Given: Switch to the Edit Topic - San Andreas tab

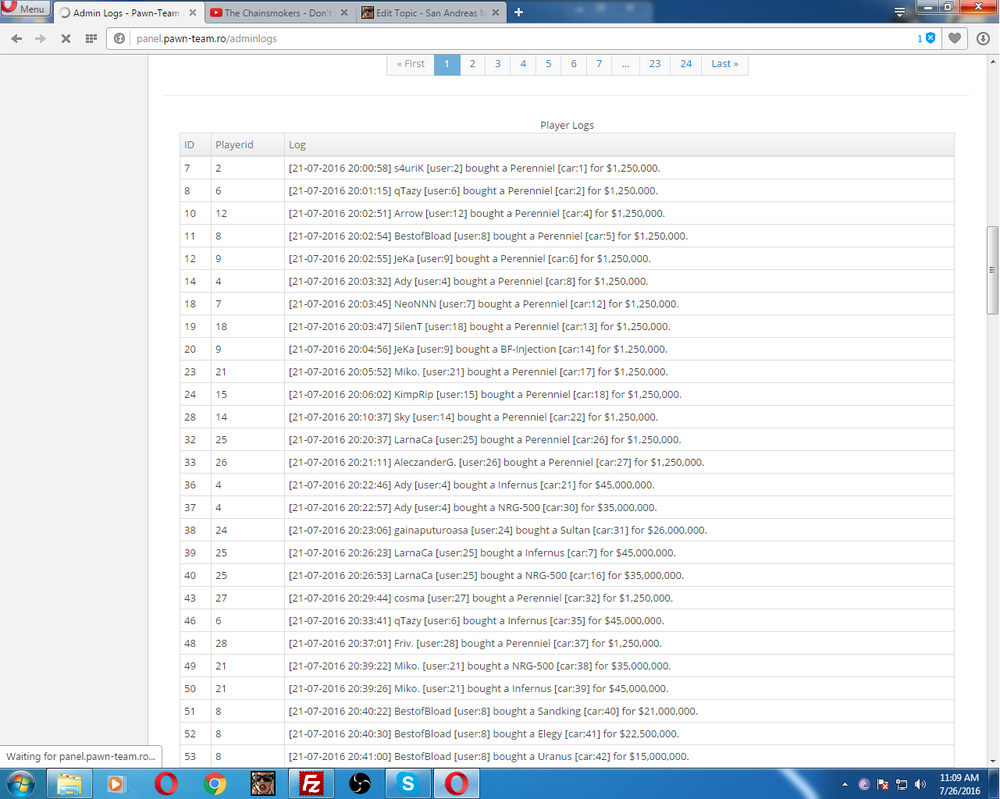Looking at the screenshot, I should tap(430, 13).
